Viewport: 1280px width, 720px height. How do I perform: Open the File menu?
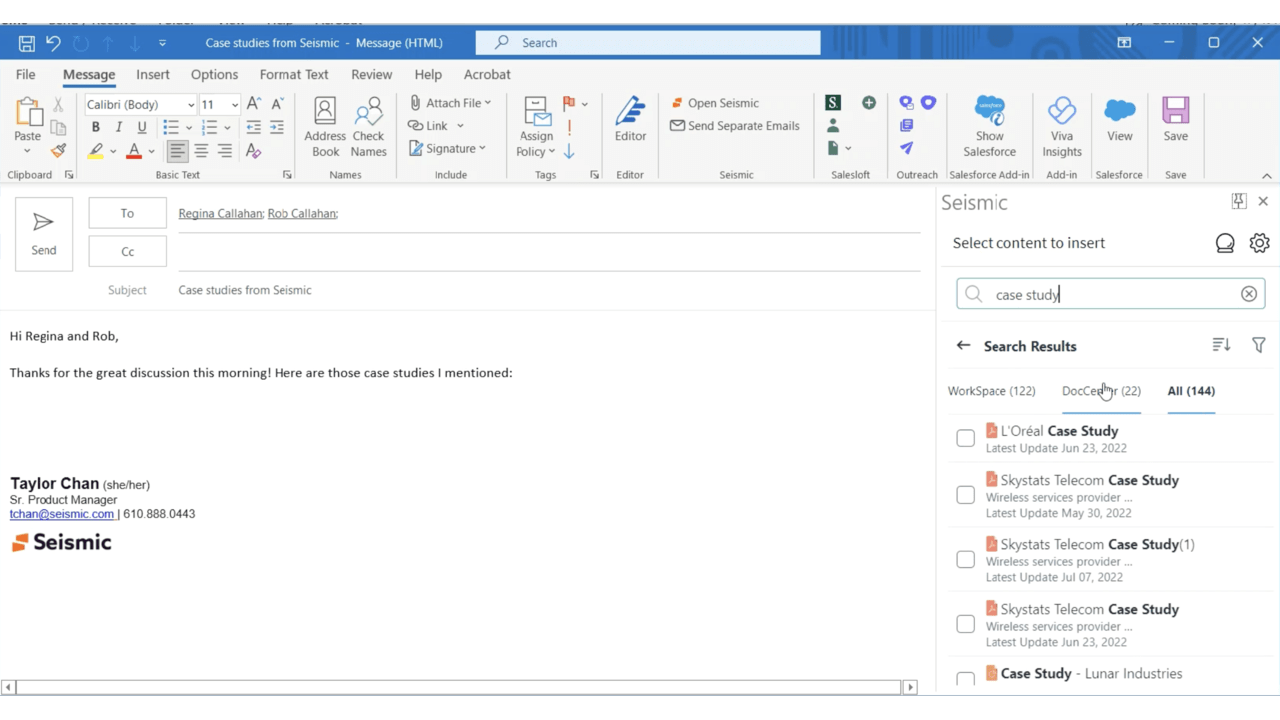point(26,74)
